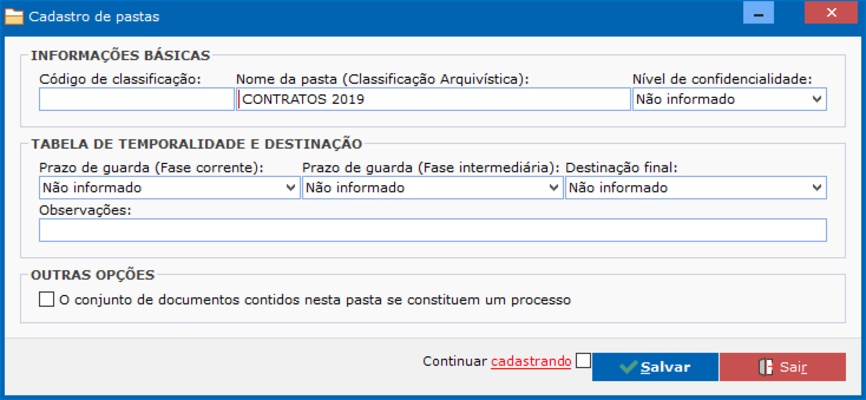This screenshot has height=400, width=866.
Task: Open the Nível de confidencialidade dropdown
Action: [729, 99]
